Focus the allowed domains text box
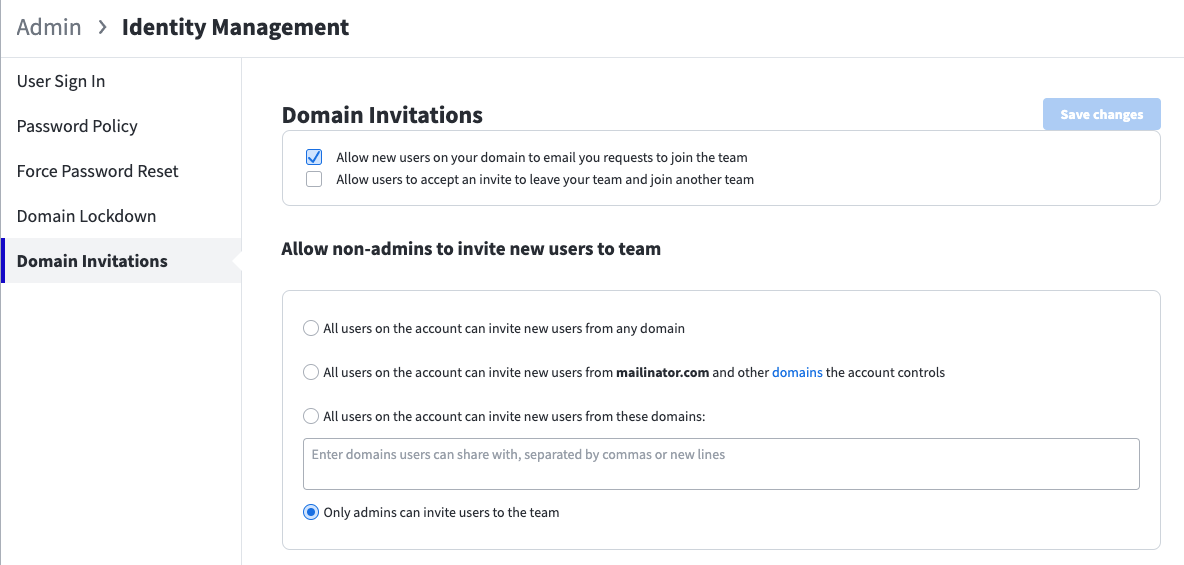Viewport: 1184px width, 565px height. [721, 464]
